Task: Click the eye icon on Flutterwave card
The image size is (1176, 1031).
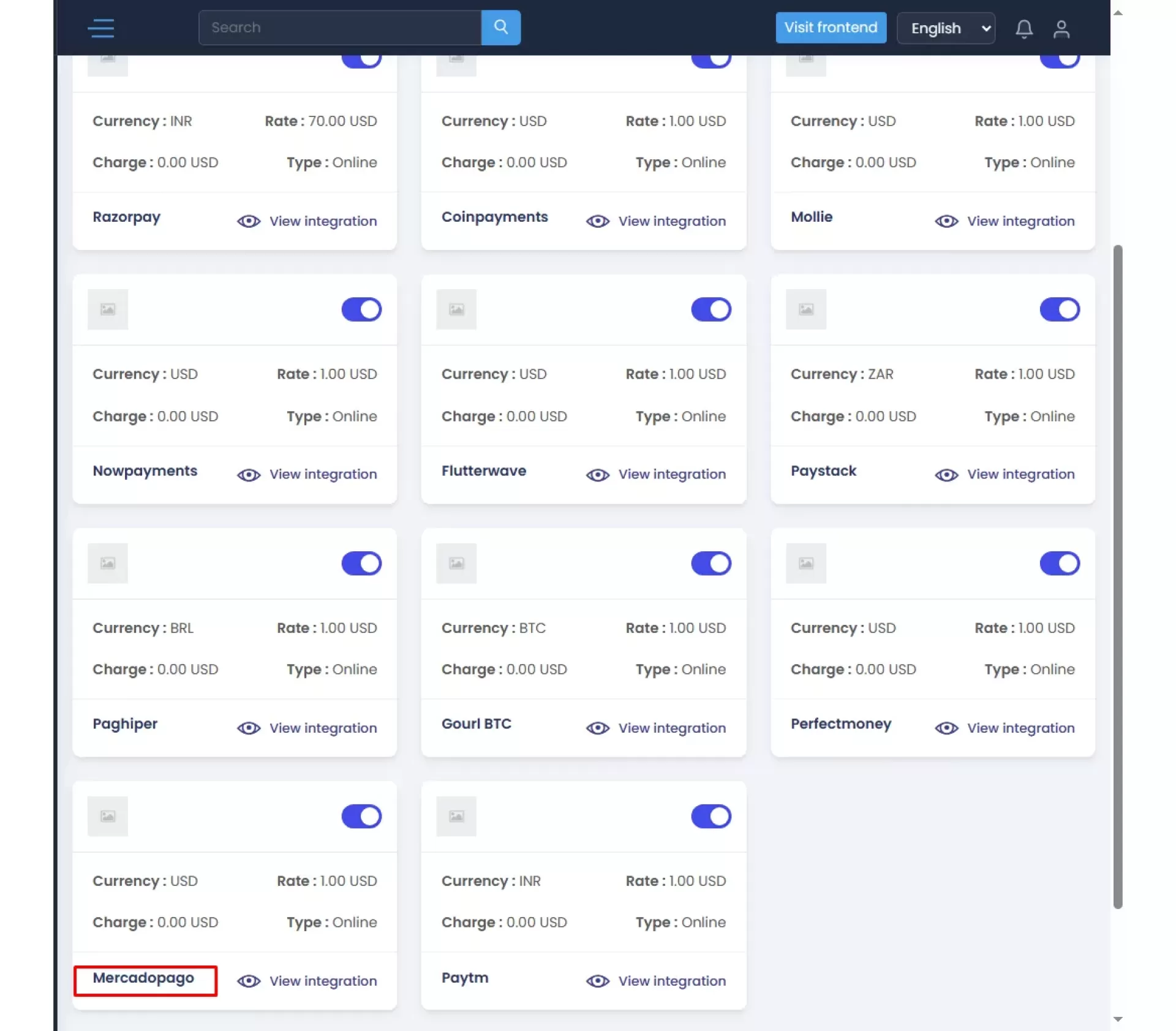Action: pyautogui.click(x=597, y=475)
